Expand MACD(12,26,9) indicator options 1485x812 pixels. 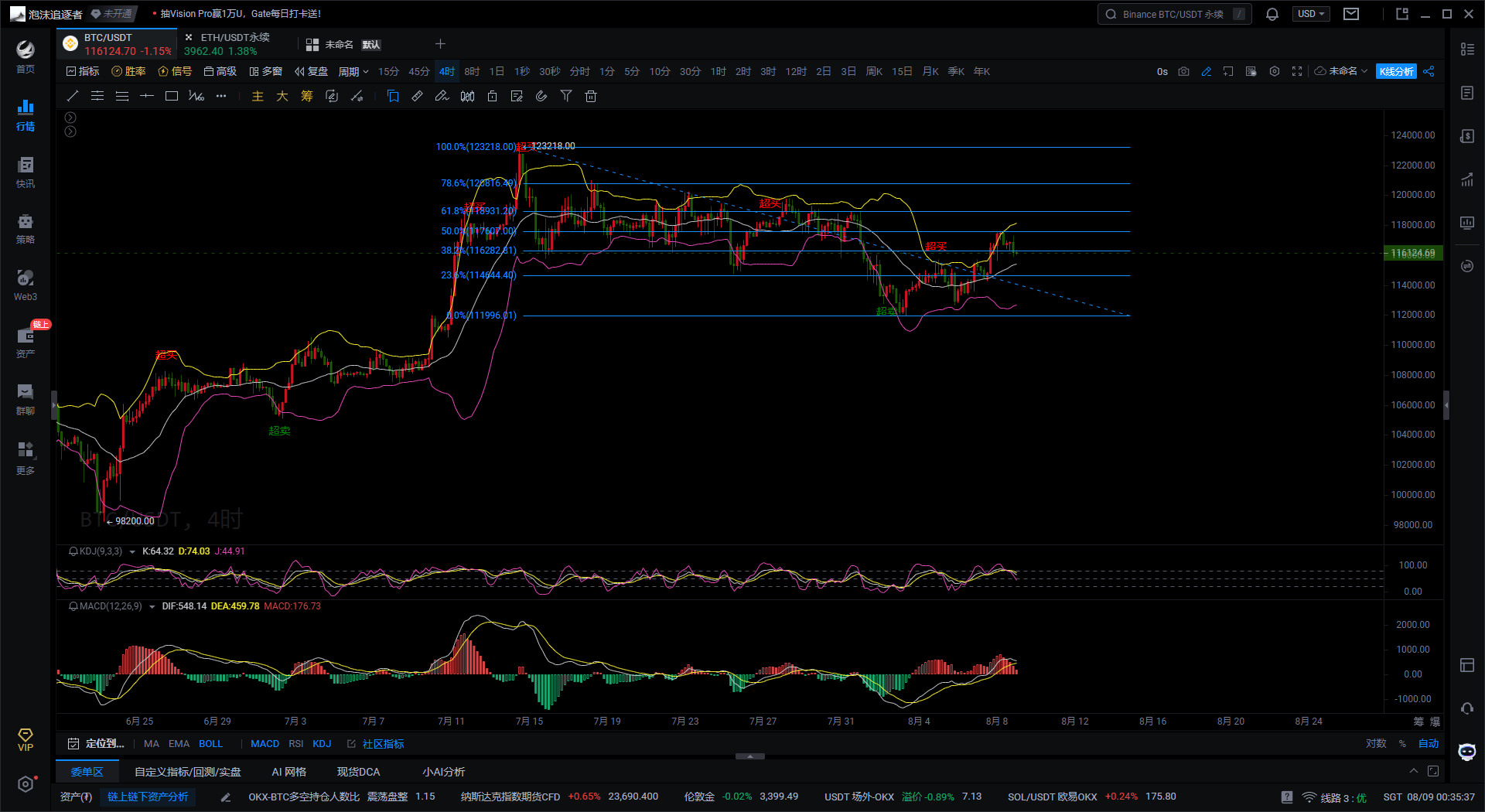point(152,607)
